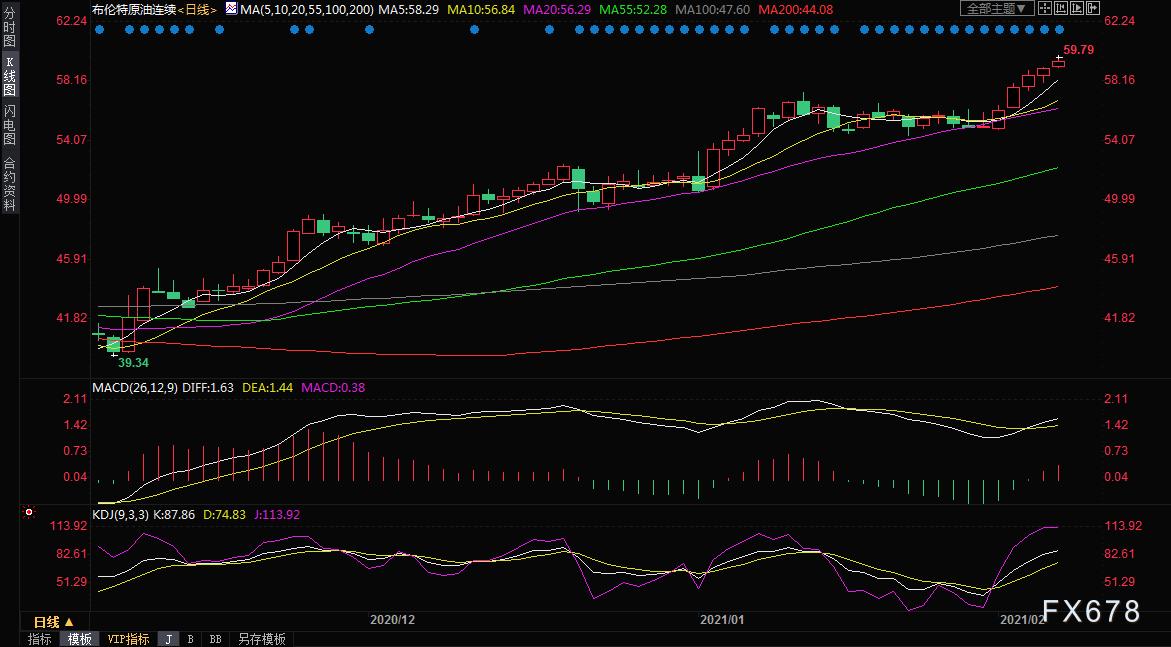This screenshot has height=647, width=1171.
Task: Click the MA indicator chart icon
Action: (x=231, y=9)
